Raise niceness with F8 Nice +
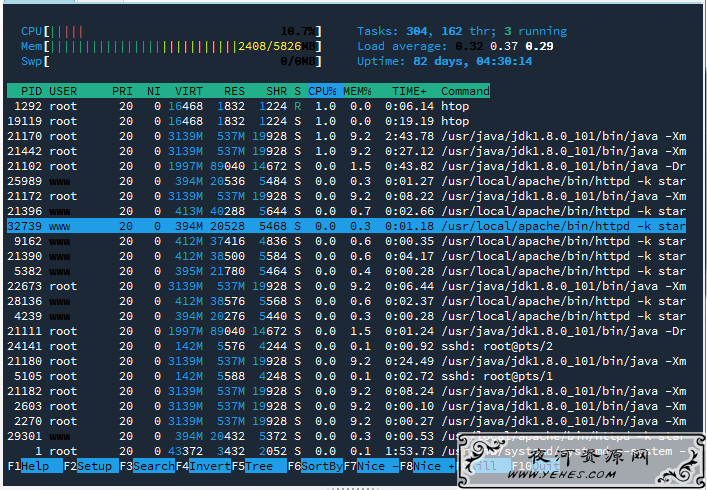Image resolution: width=707 pixels, height=490 pixels. pos(427,466)
